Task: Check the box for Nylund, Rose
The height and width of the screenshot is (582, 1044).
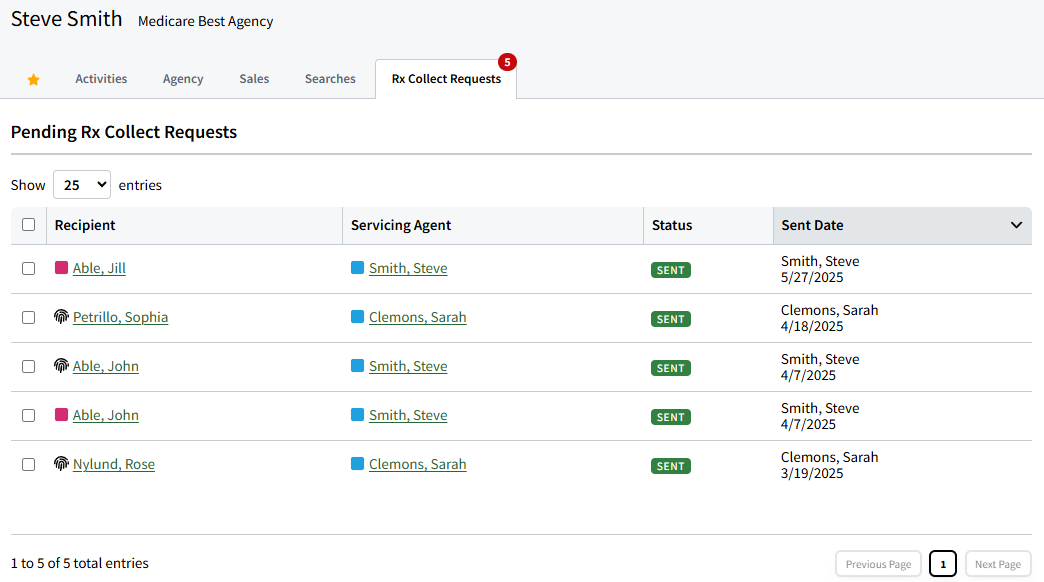Action: tap(29, 464)
